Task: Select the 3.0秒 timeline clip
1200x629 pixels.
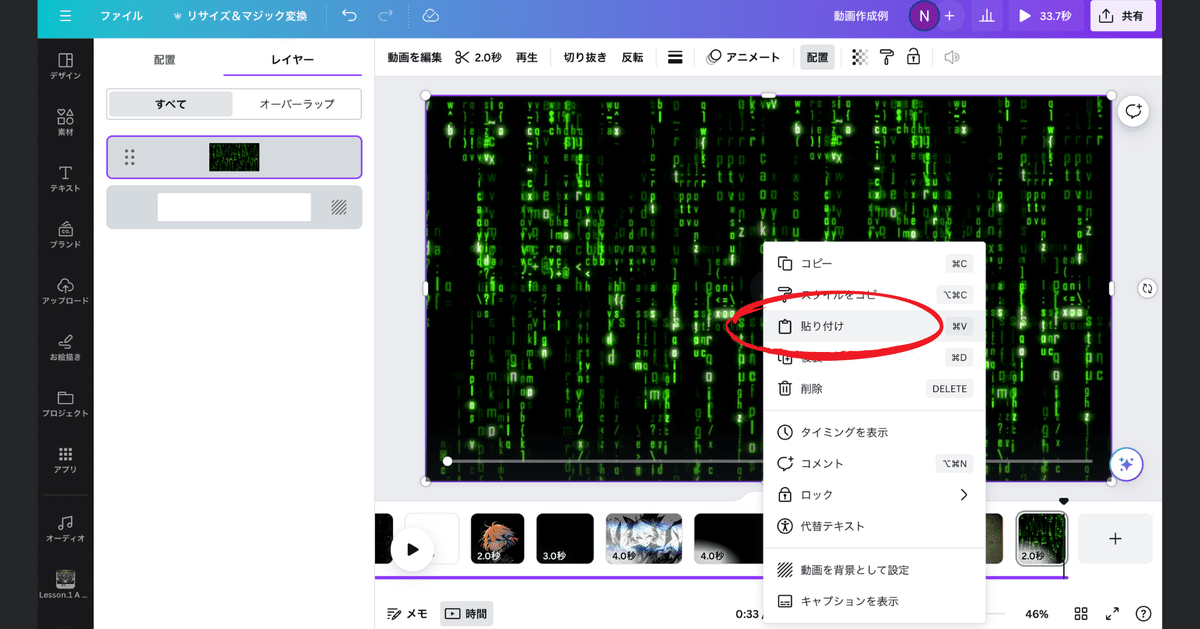Action: [565, 539]
